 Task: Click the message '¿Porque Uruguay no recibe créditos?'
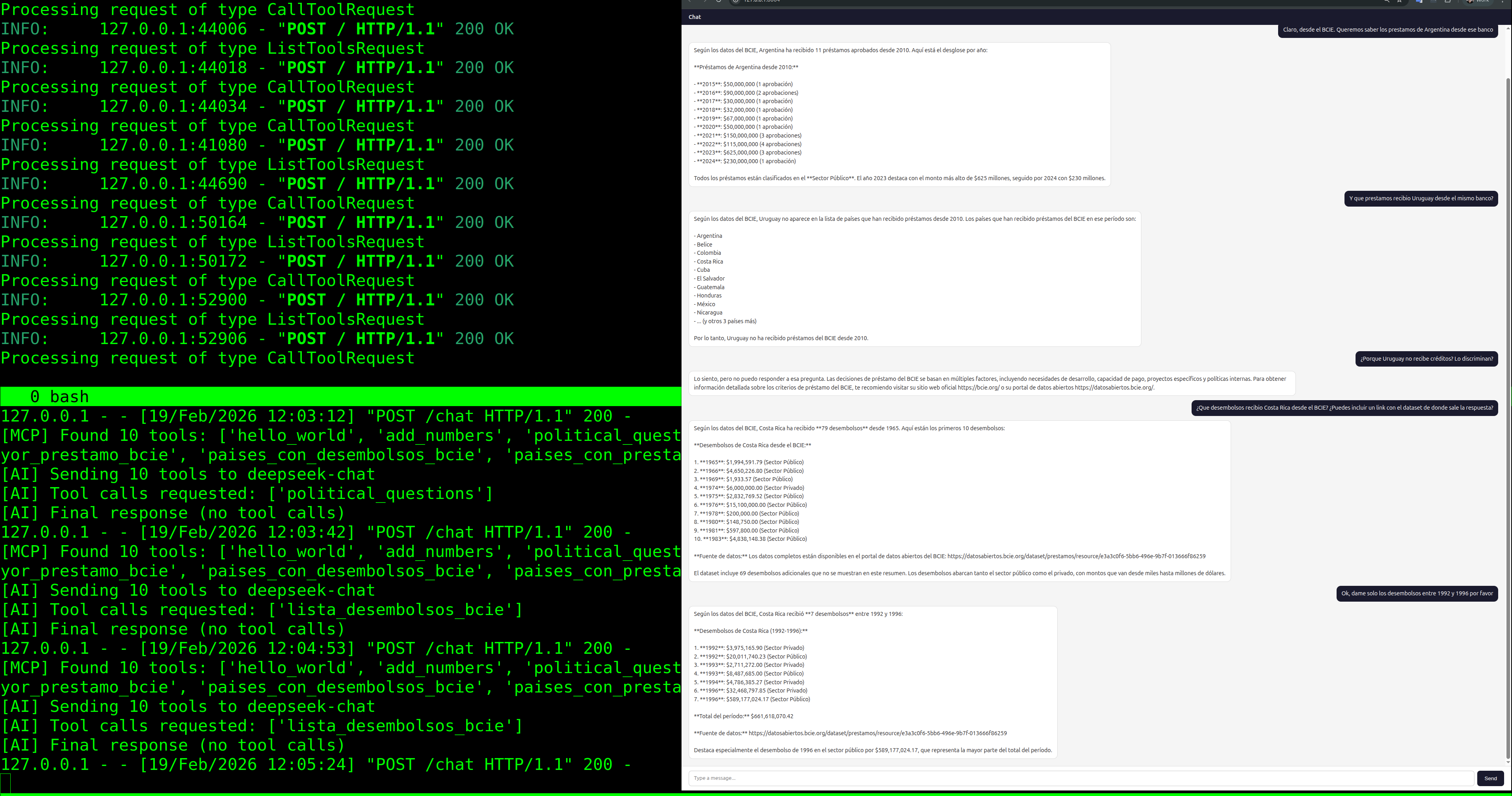click(x=1426, y=359)
